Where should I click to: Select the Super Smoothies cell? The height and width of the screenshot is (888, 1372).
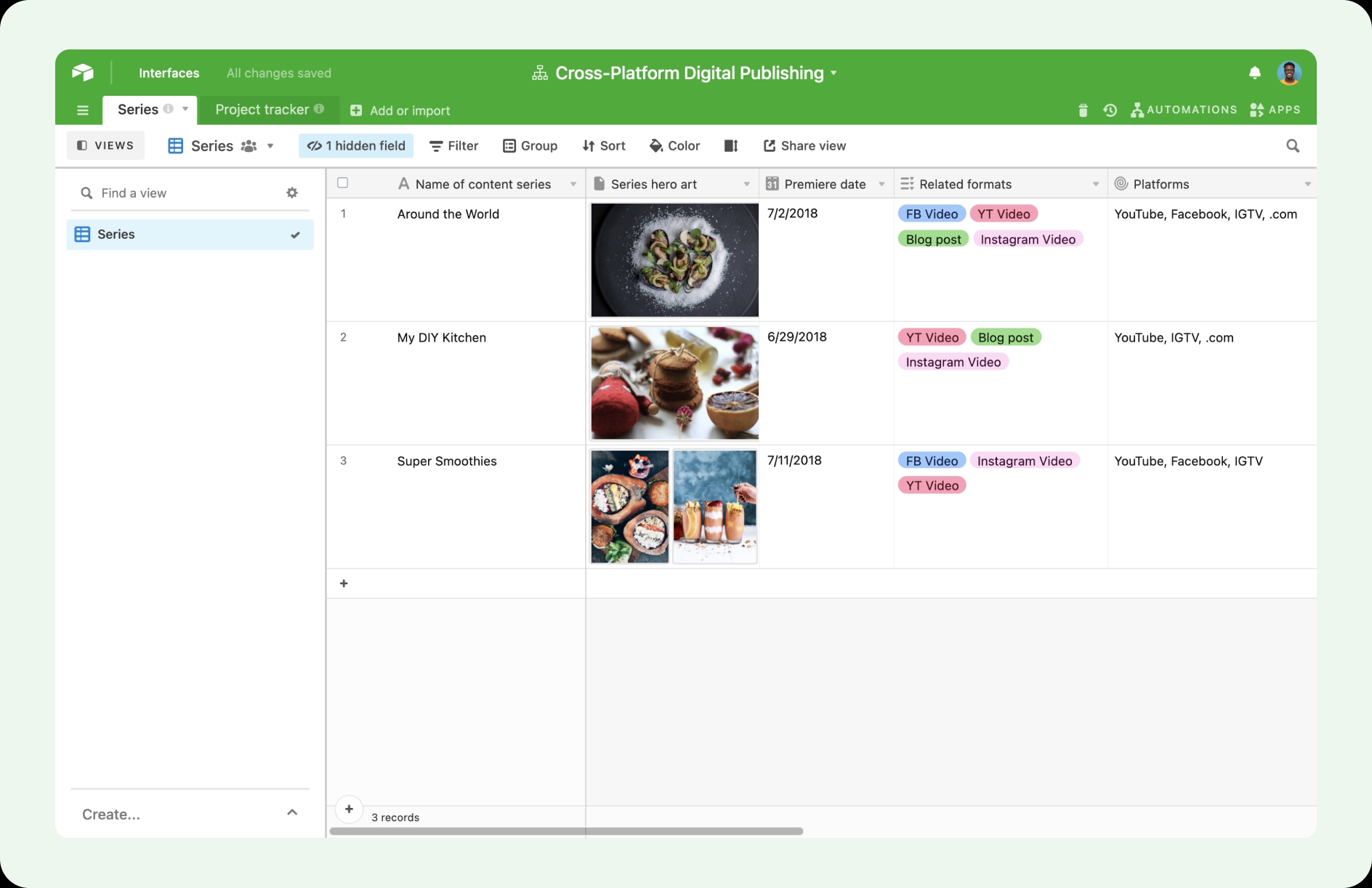(x=456, y=507)
